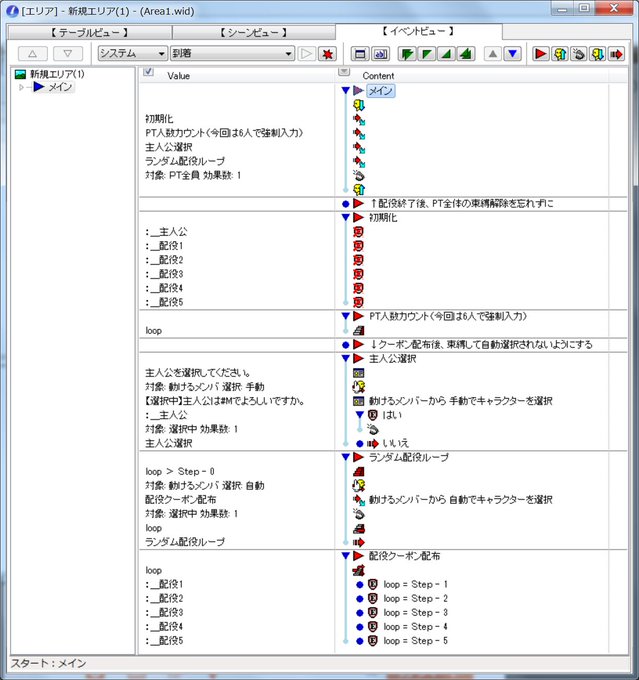Collapse the ランダム配役ループ start node
Screen dimensions: 639x680
345,457
